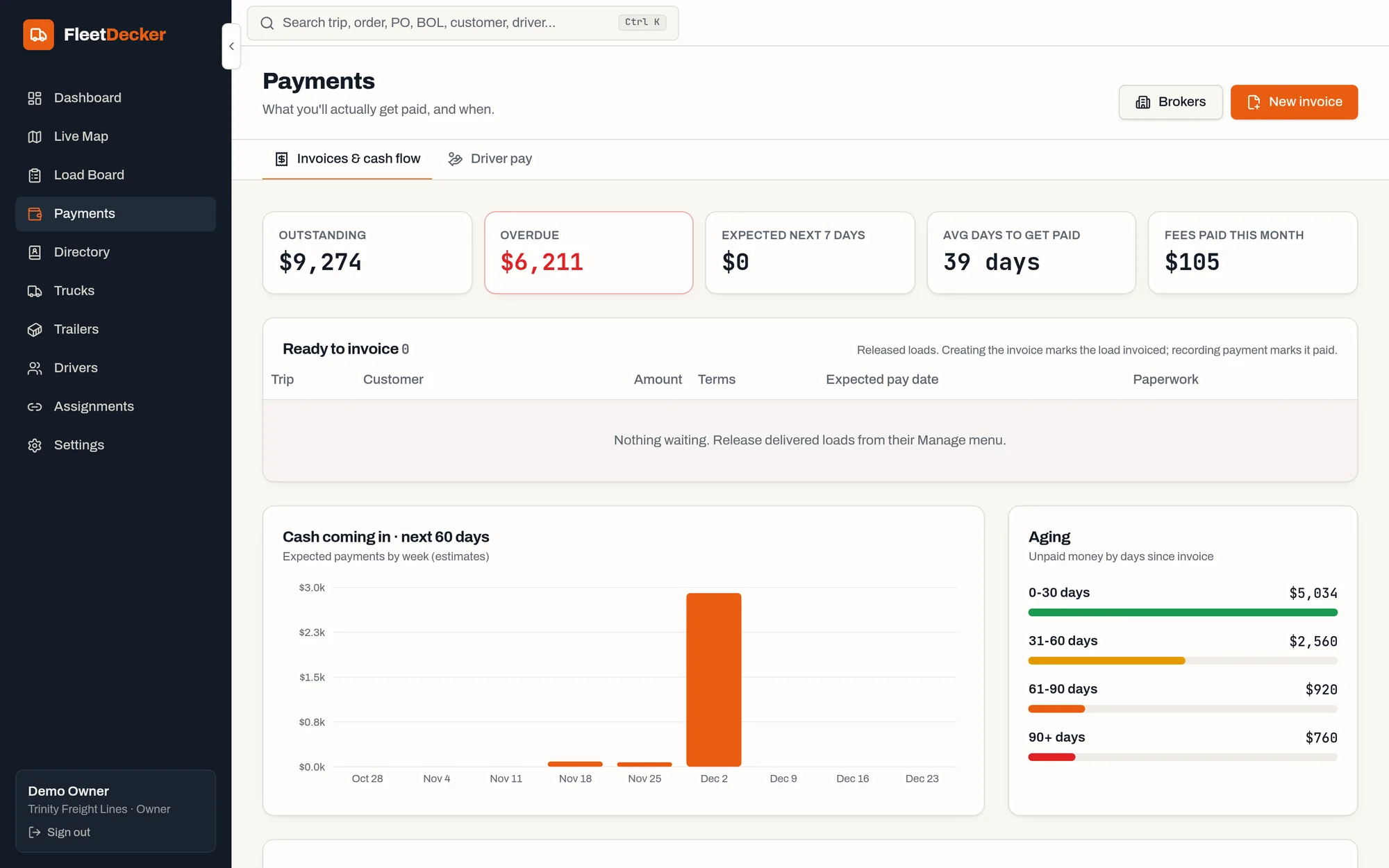
Task: Click the New invoice document icon
Action: pyautogui.click(x=1254, y=102)
